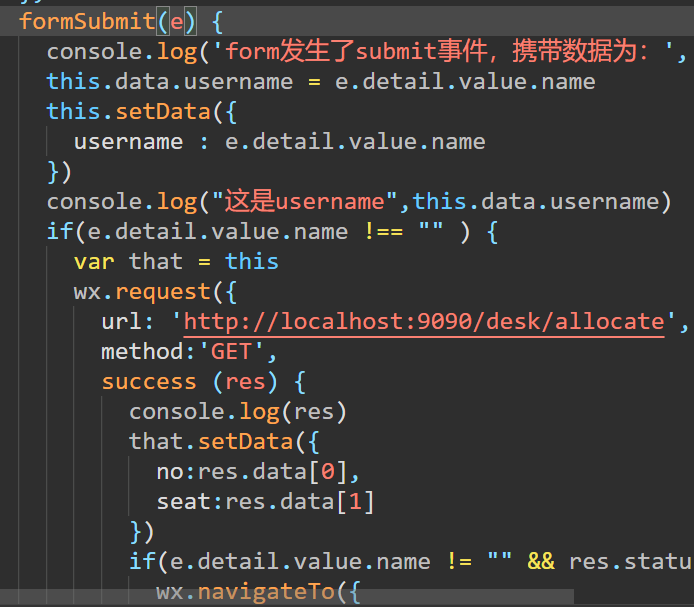Click console.log(res) inside success callback
This screenshot has width=694, height=607.
238,412
